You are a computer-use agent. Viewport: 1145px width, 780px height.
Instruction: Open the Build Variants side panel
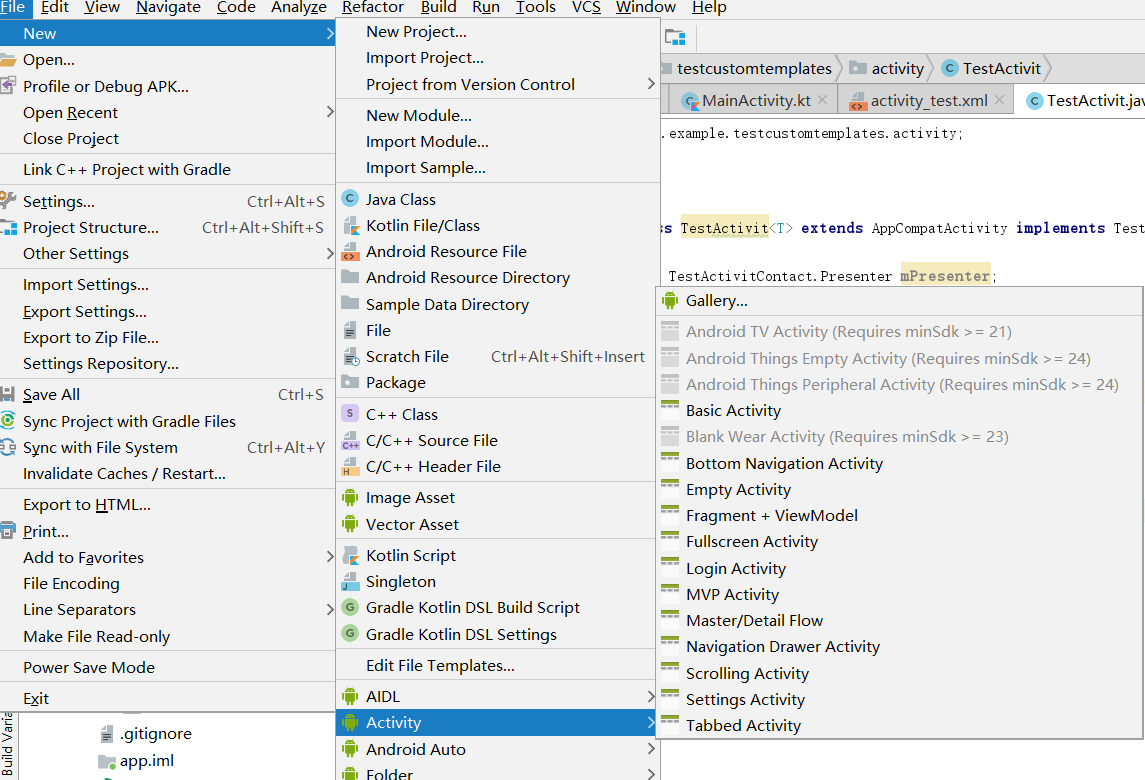point(7,745)
